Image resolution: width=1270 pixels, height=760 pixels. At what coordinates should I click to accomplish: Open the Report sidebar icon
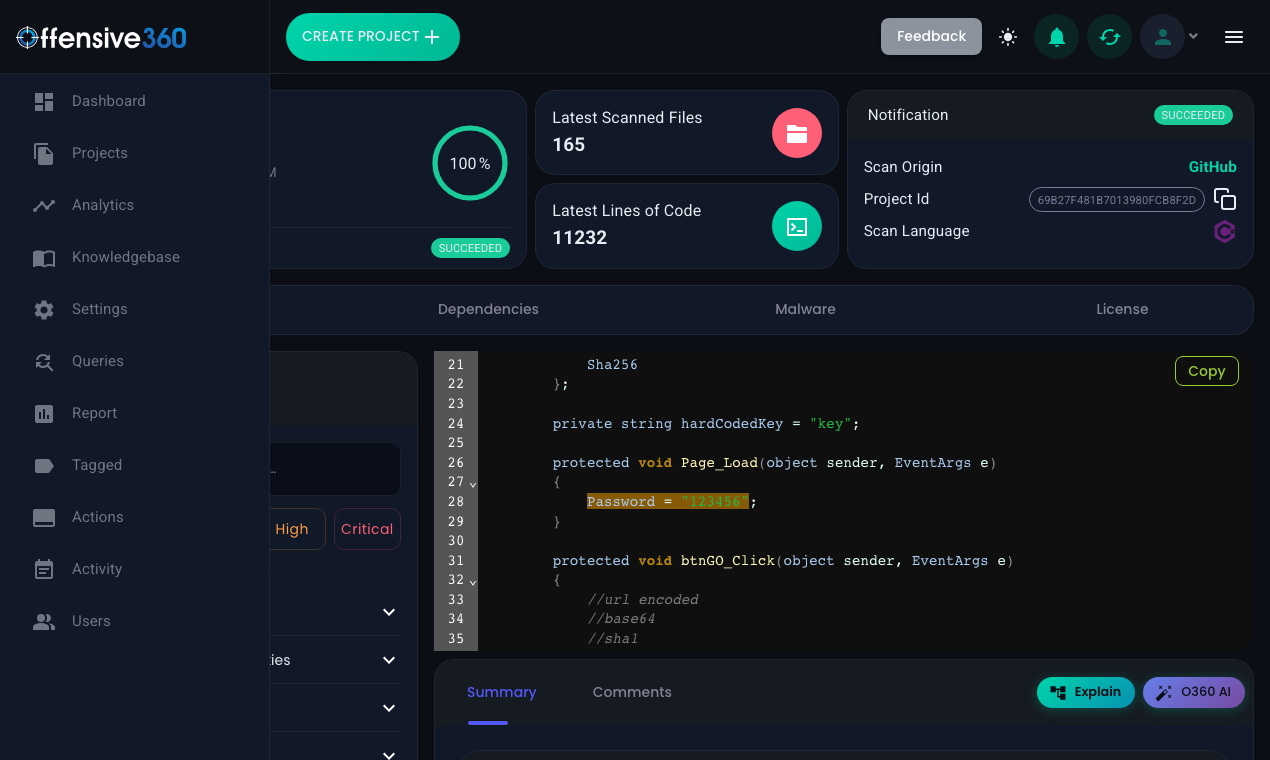pos(44,413)
